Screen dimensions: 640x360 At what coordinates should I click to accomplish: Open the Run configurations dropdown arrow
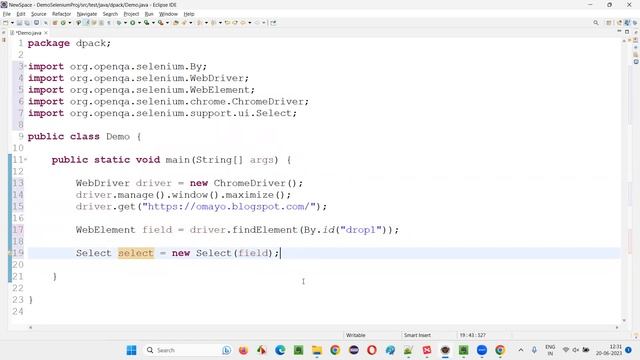pos(139,23)
